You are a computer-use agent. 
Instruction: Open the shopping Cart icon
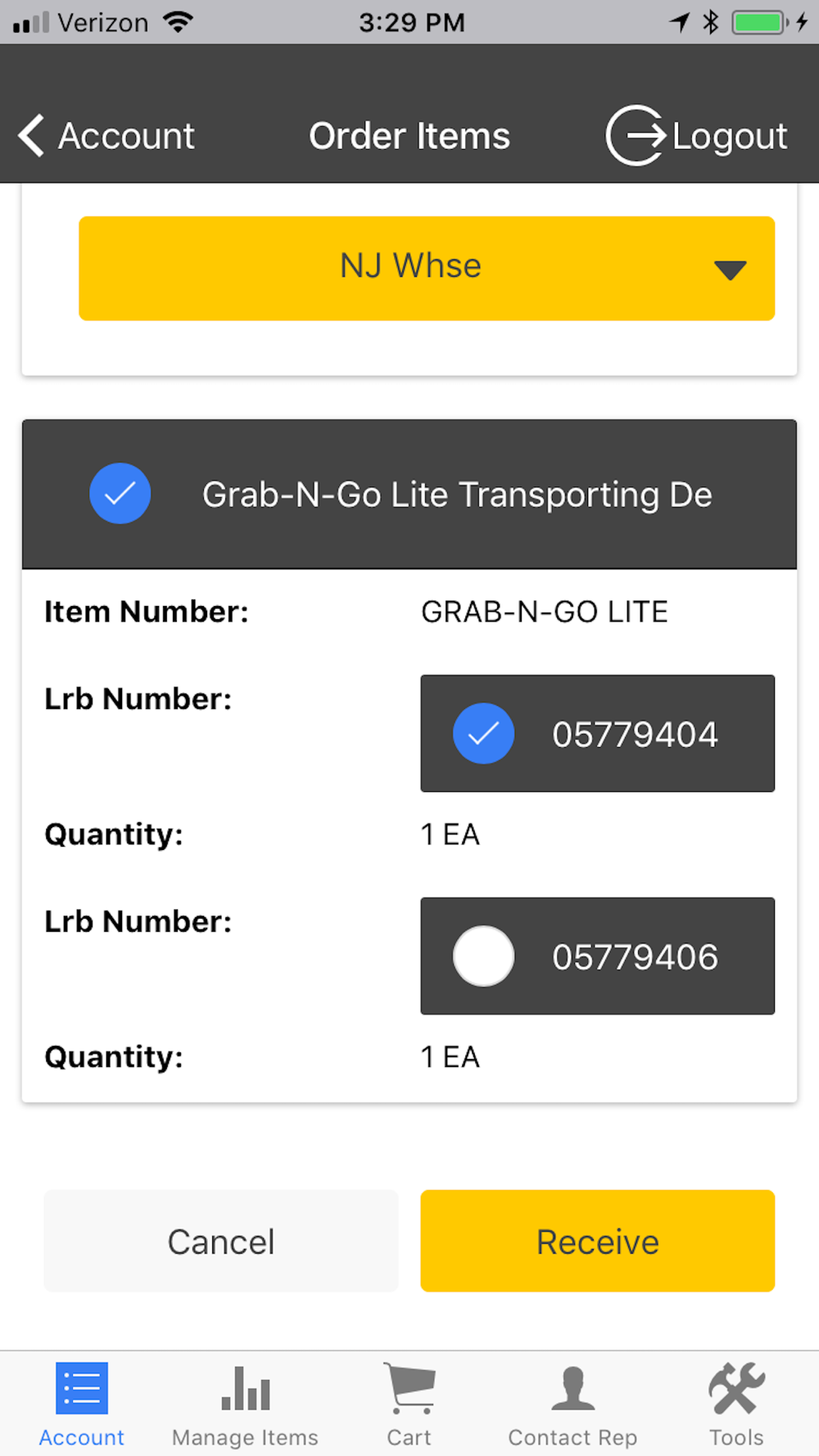point(409,1388)
